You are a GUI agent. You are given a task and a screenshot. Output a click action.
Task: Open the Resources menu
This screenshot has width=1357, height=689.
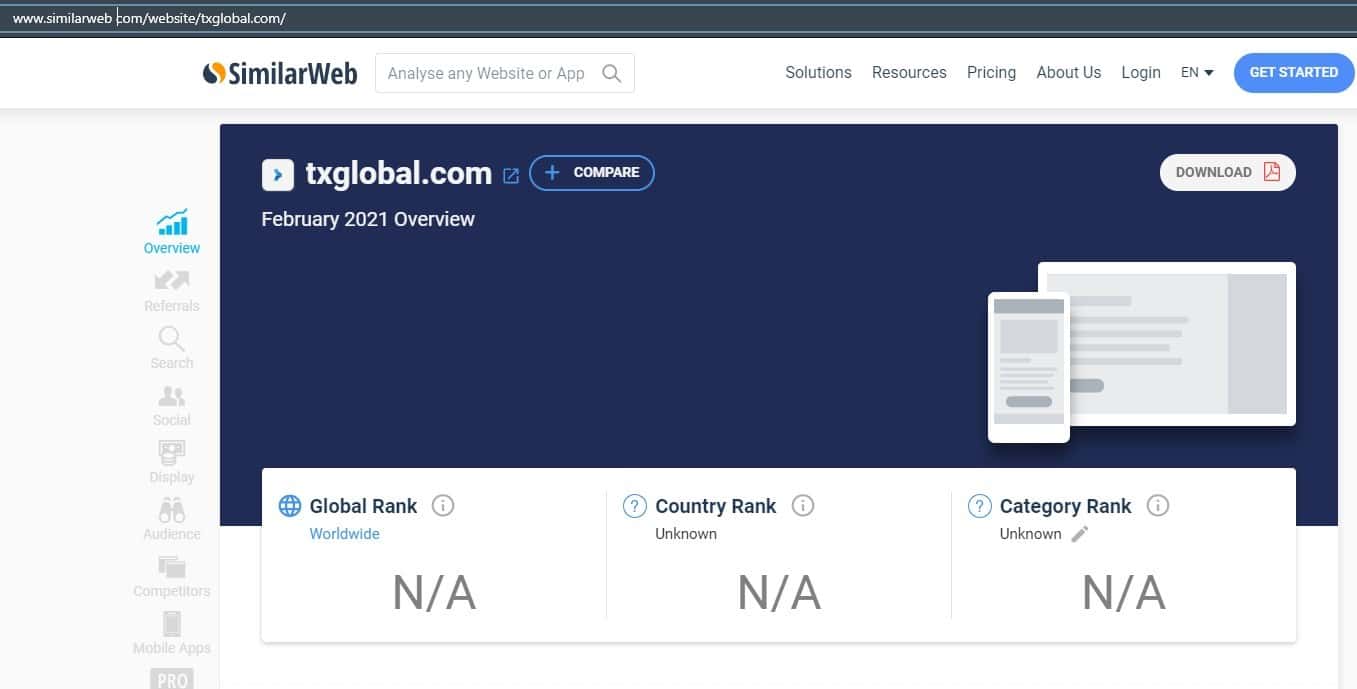909,72
